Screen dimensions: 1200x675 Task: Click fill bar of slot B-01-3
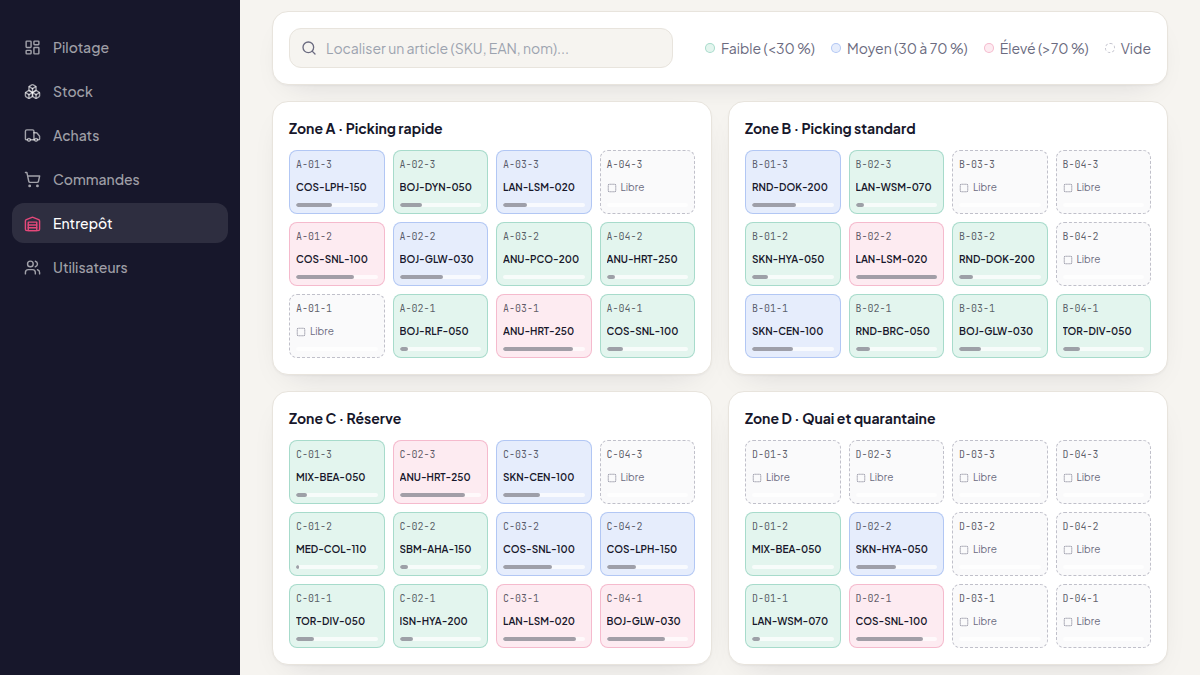coord(793,205)
